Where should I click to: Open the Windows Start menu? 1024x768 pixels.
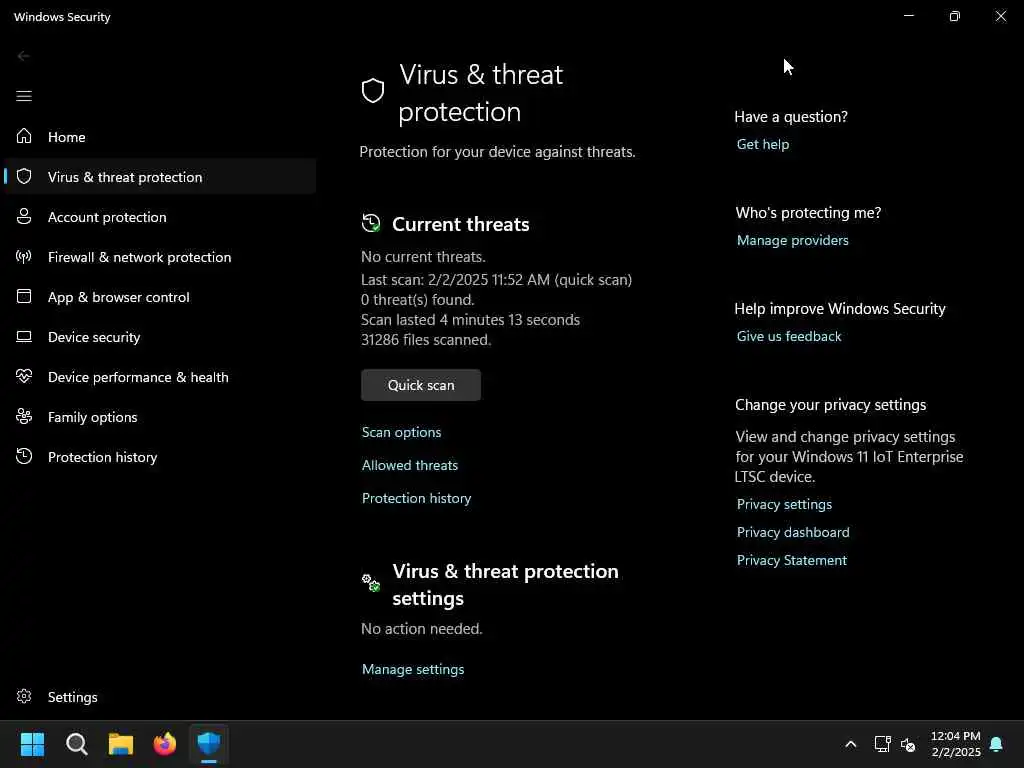click(32, 744)
